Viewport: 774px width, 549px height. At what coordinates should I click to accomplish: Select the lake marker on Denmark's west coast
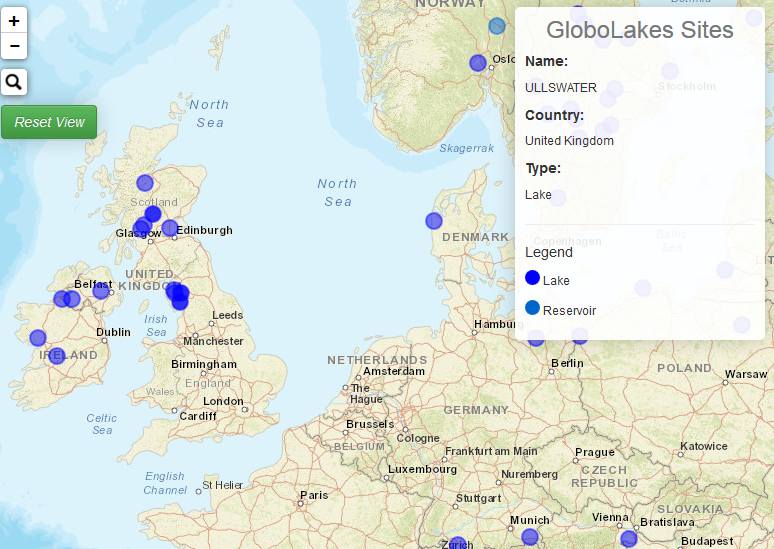433,221
